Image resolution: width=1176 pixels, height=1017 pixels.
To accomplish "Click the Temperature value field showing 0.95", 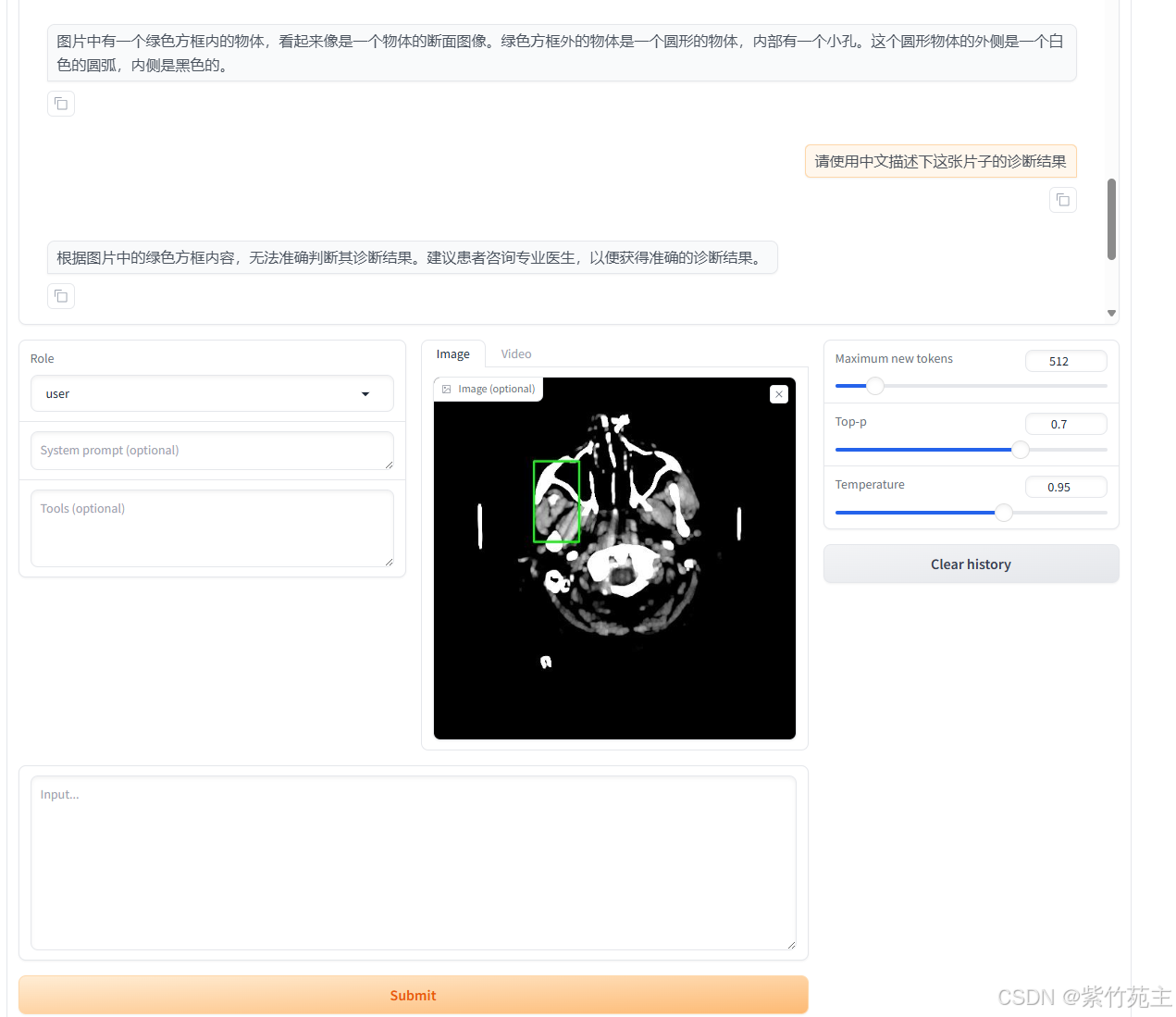I will (1066, 487).
